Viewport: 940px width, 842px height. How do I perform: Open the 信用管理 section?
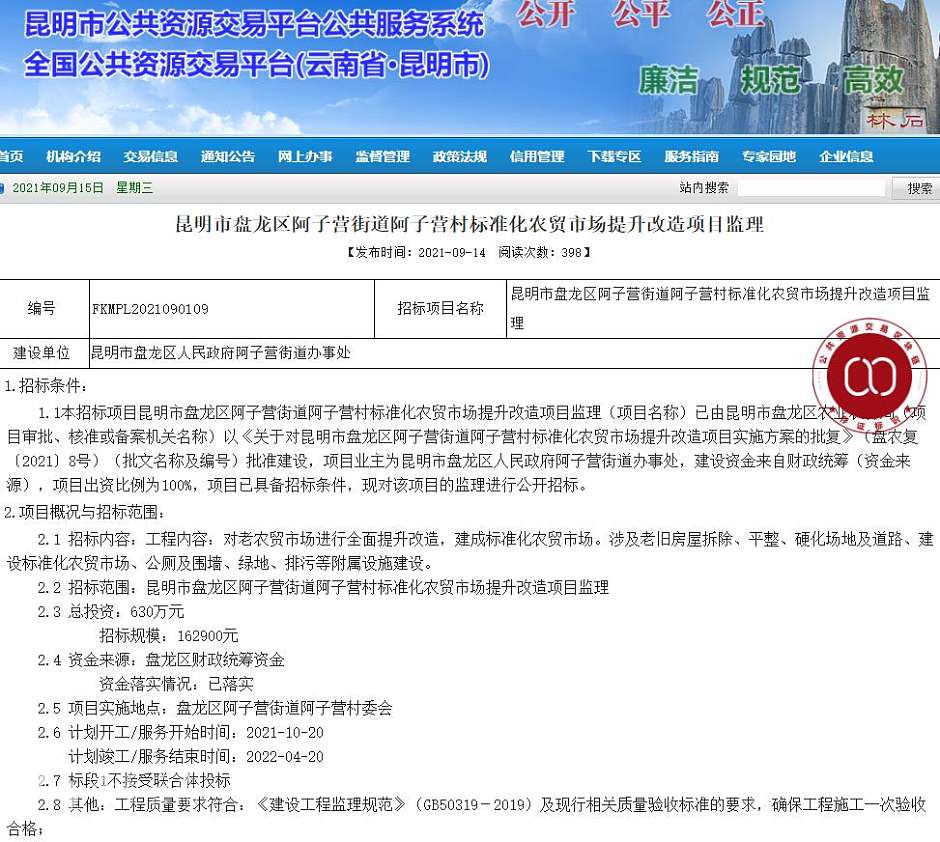pyautogui.click(x=537, y=156)
